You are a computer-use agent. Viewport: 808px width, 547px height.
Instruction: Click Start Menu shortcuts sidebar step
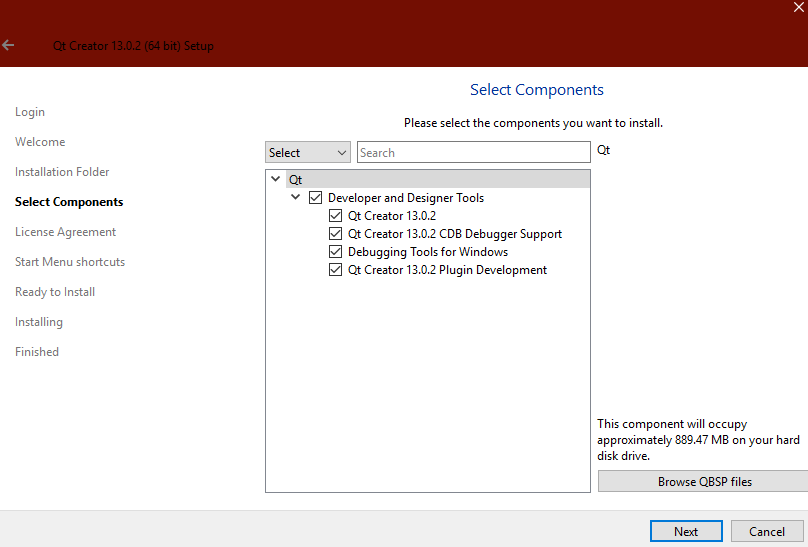click(70, 262)
